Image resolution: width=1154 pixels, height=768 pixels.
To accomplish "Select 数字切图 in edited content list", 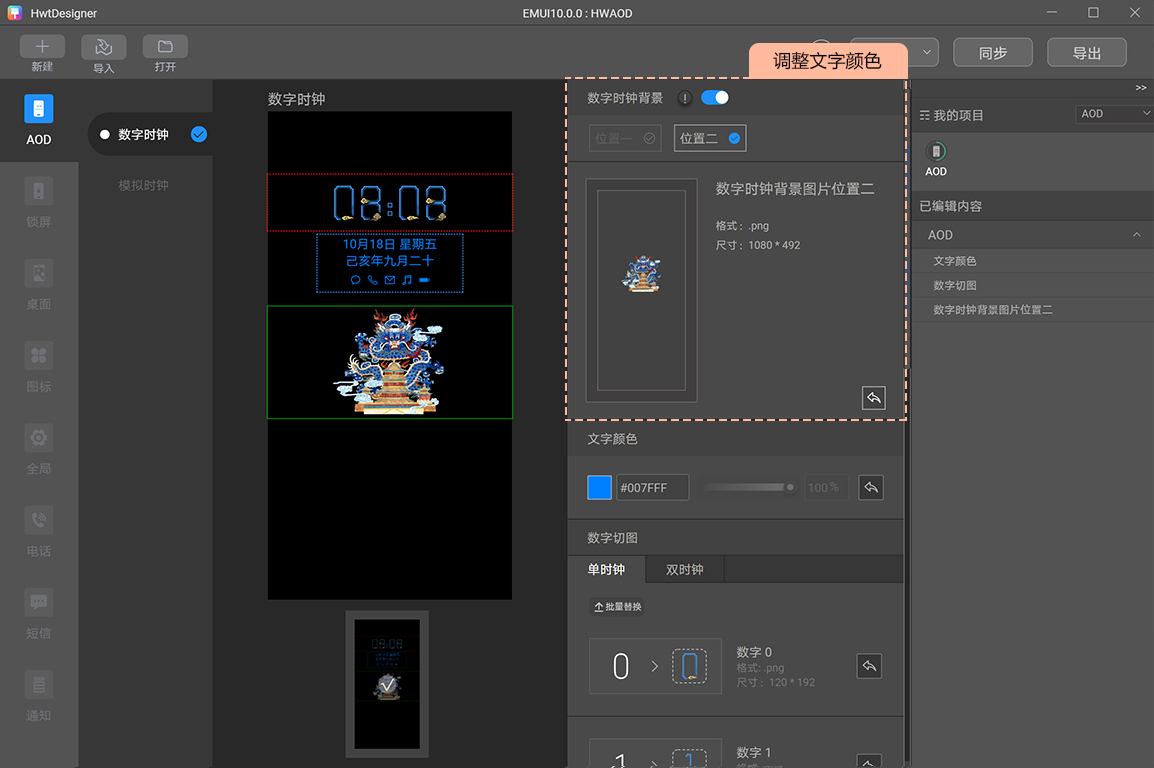I will (x=955, y=285).
